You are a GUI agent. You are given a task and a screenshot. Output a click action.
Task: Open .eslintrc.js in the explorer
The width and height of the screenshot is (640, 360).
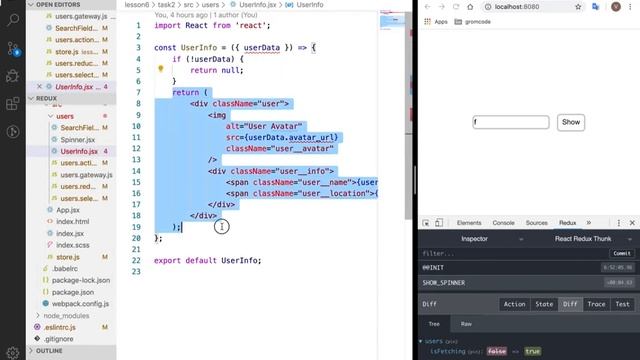[60, 327]
